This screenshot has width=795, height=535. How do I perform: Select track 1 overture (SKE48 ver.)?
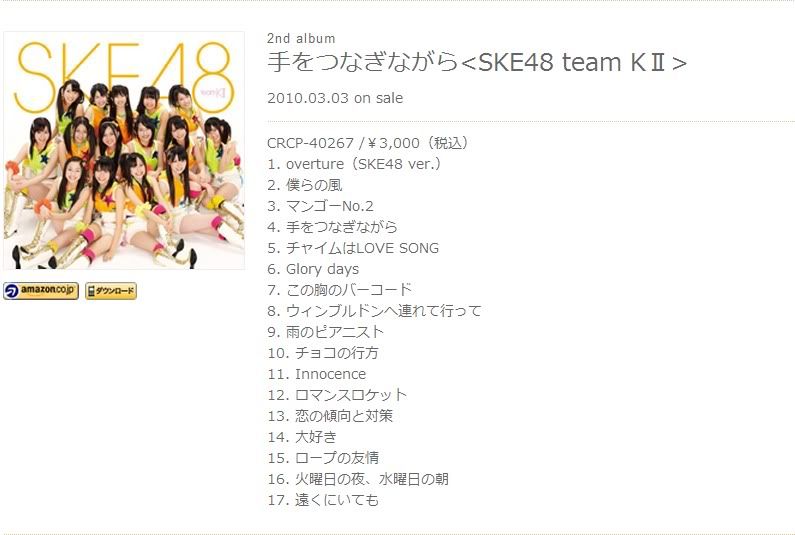point(354,164)
